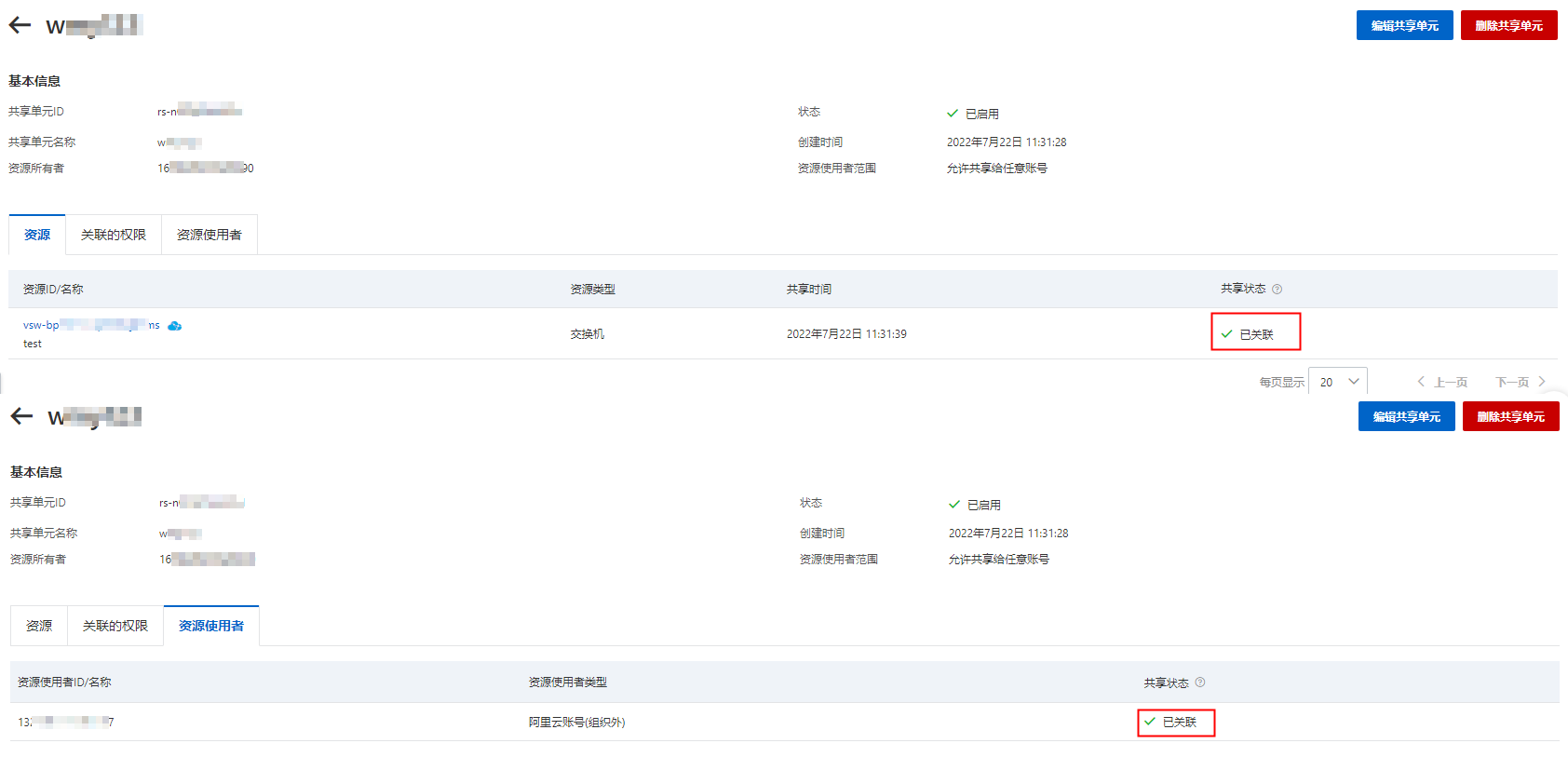Viewport: 1568px width, 757px height.
Task: Click the creation time value in the lower panel
Action: 1008,534
